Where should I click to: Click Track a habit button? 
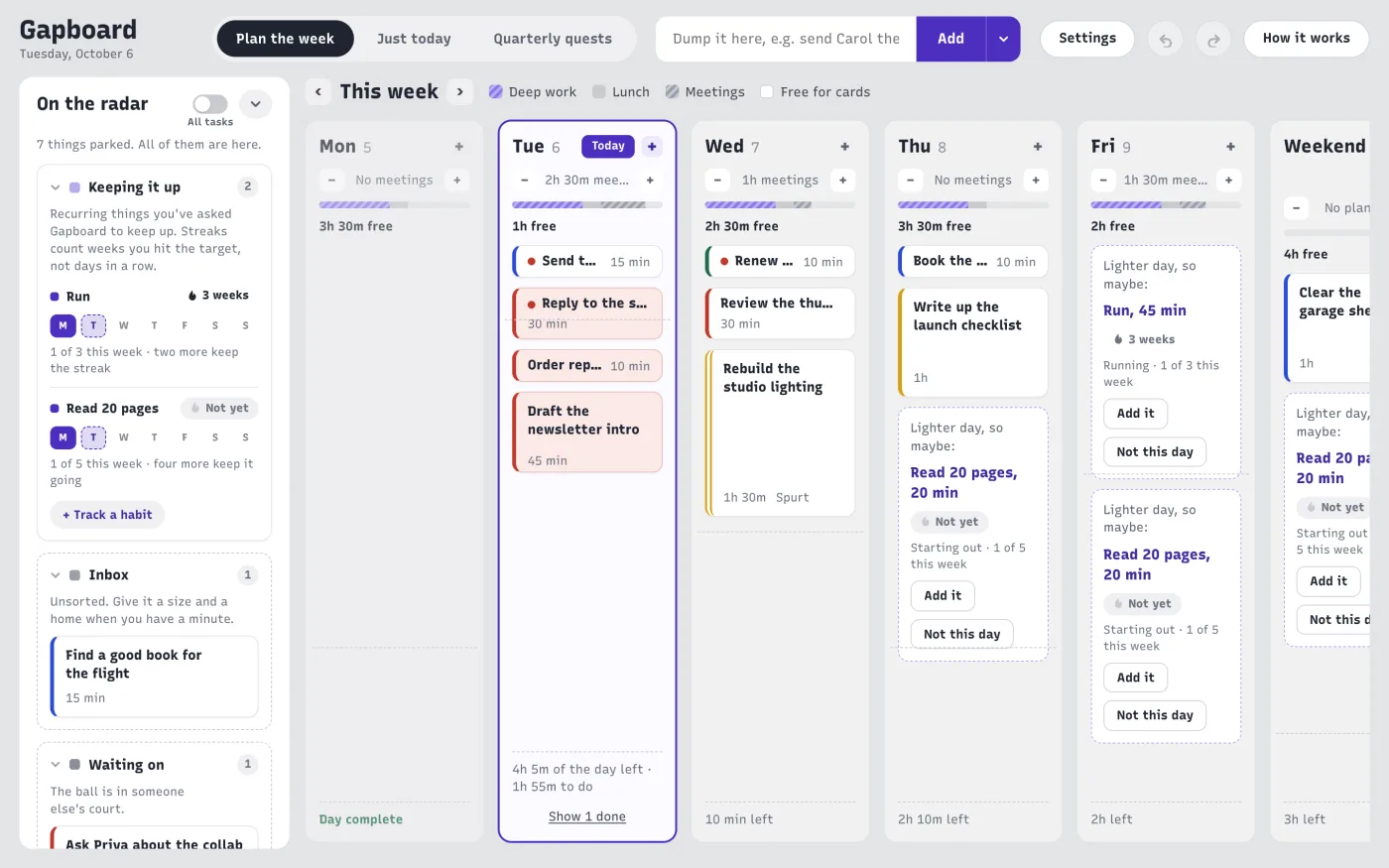(107, 515)
